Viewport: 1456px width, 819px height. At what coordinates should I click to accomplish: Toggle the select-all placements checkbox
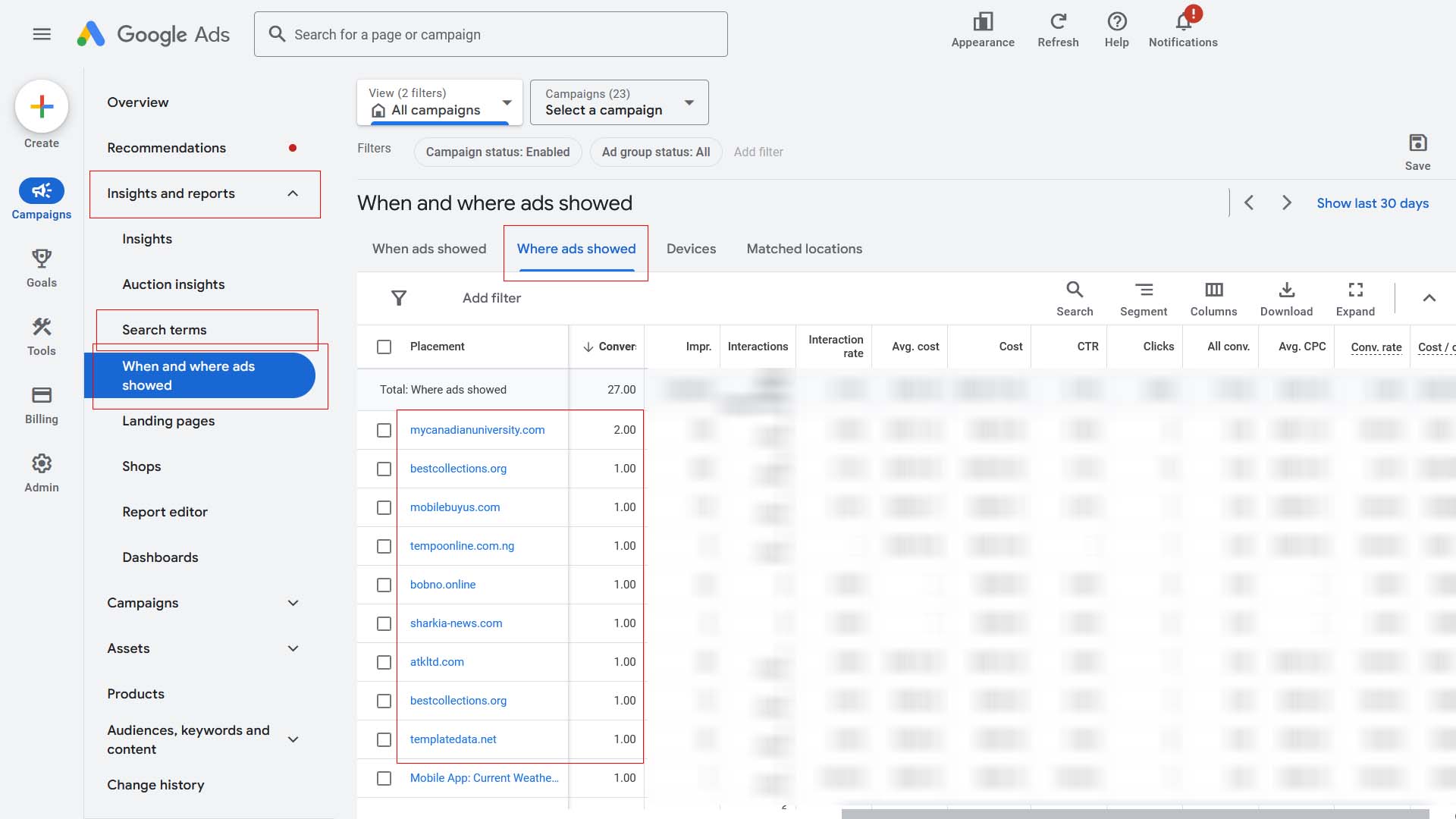click(384, 347)
